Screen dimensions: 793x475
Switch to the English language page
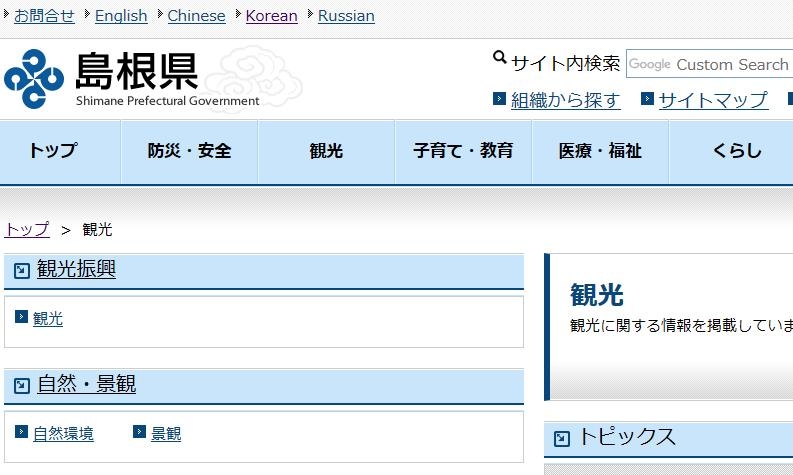tap(121, 16)
